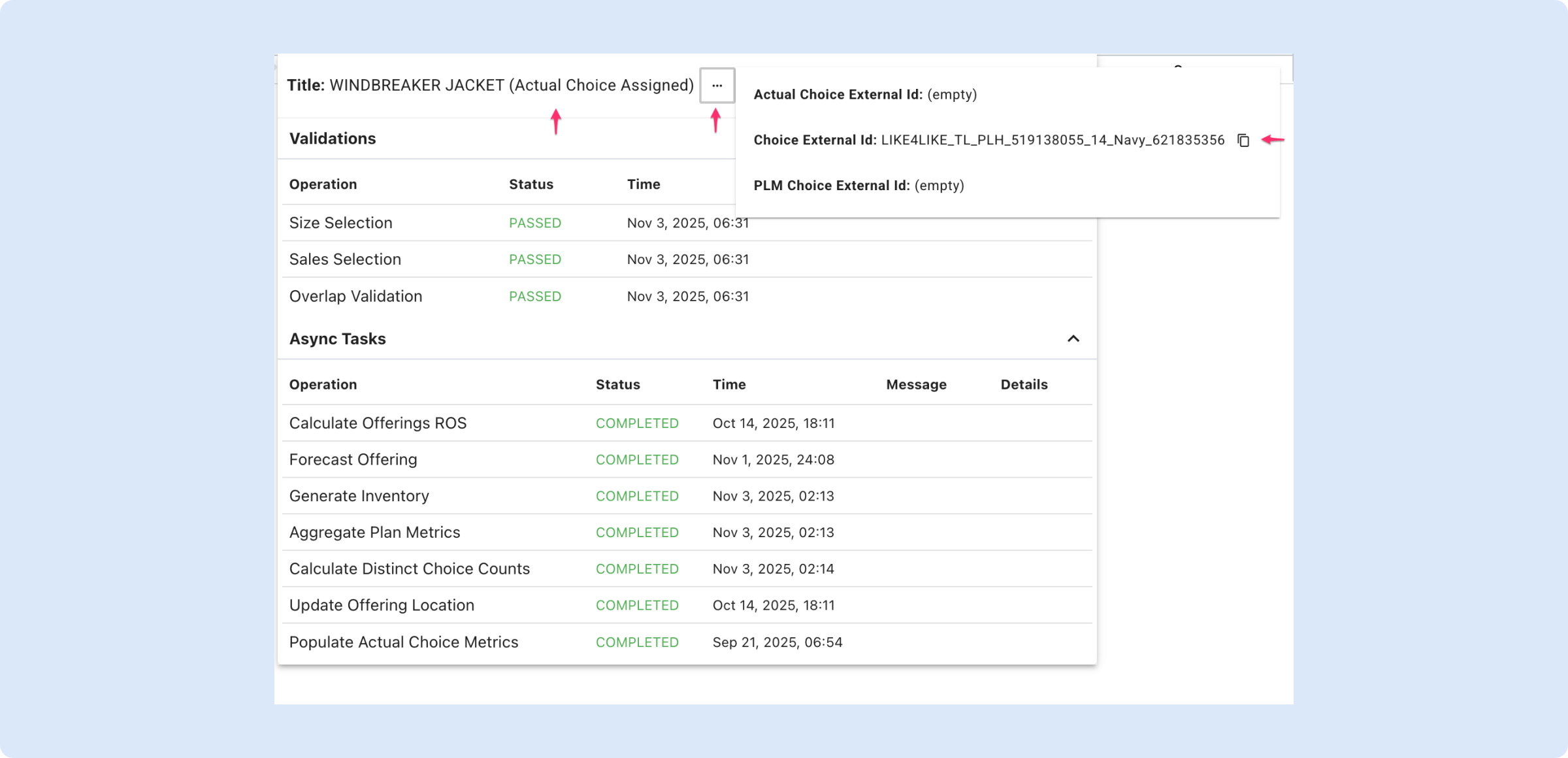Viewport: 1568px width, 758px height.
Task: Click the Async Tasks heading
Action: [x=337, y=338]
